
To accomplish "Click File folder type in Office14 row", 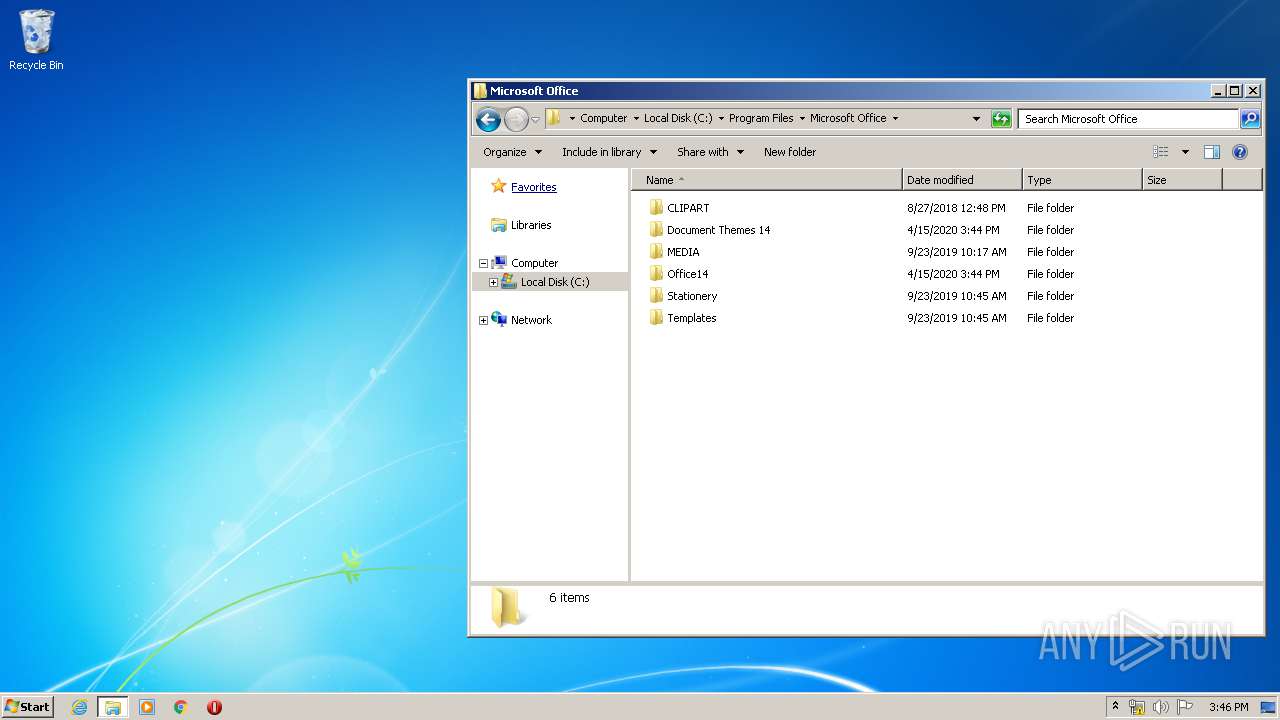I will pos(1050,274).
